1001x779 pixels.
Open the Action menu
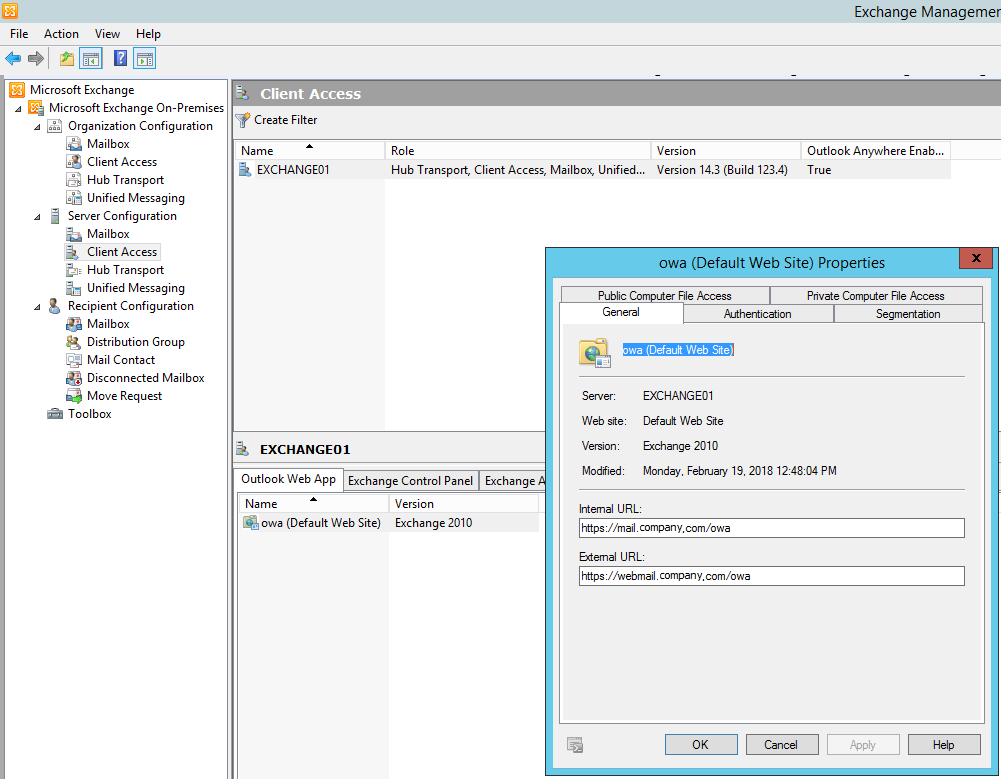pyautogui.click(x=61, y=33)
